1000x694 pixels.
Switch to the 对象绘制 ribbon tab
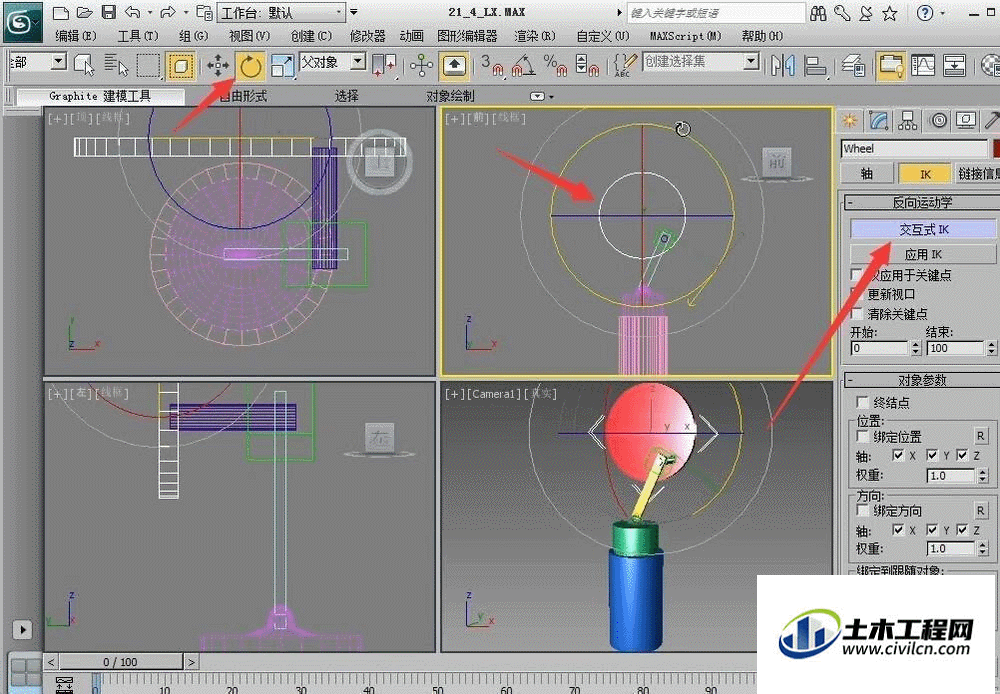coord(450,96)
